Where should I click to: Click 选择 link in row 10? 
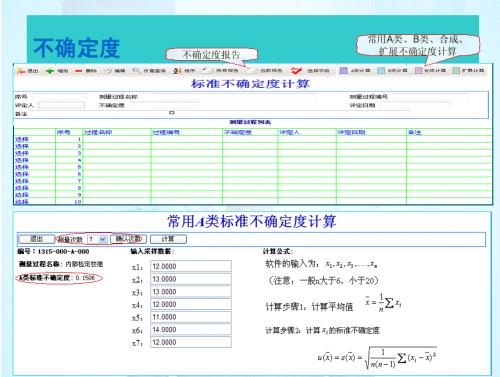click(22, 202)
